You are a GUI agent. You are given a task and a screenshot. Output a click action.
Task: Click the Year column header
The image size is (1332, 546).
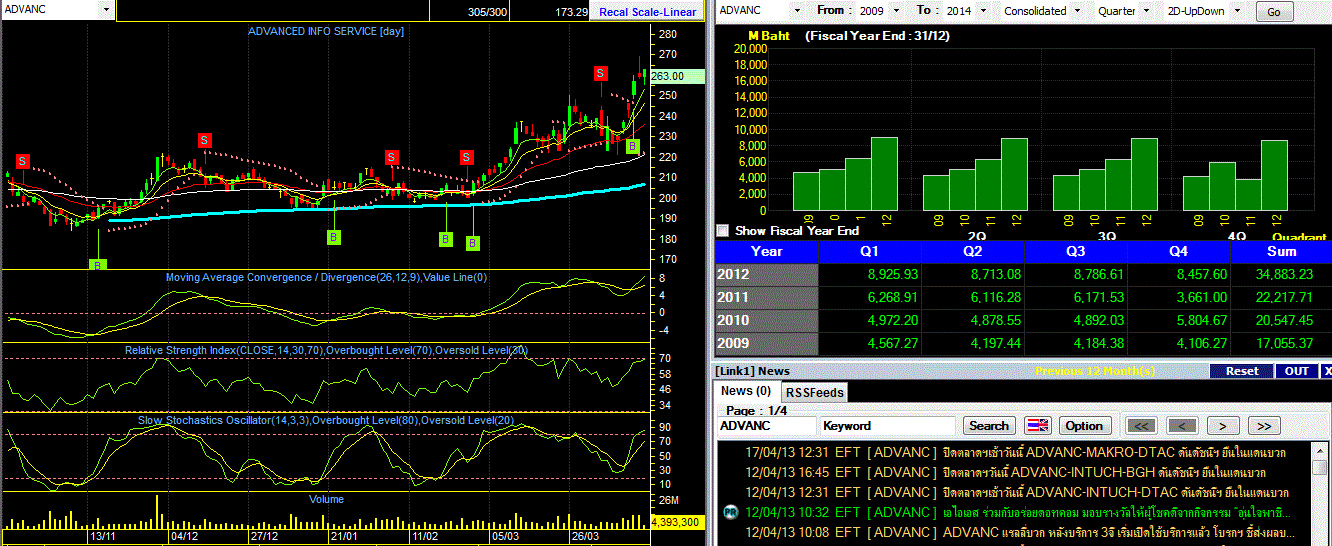click(x=767, y=251)
